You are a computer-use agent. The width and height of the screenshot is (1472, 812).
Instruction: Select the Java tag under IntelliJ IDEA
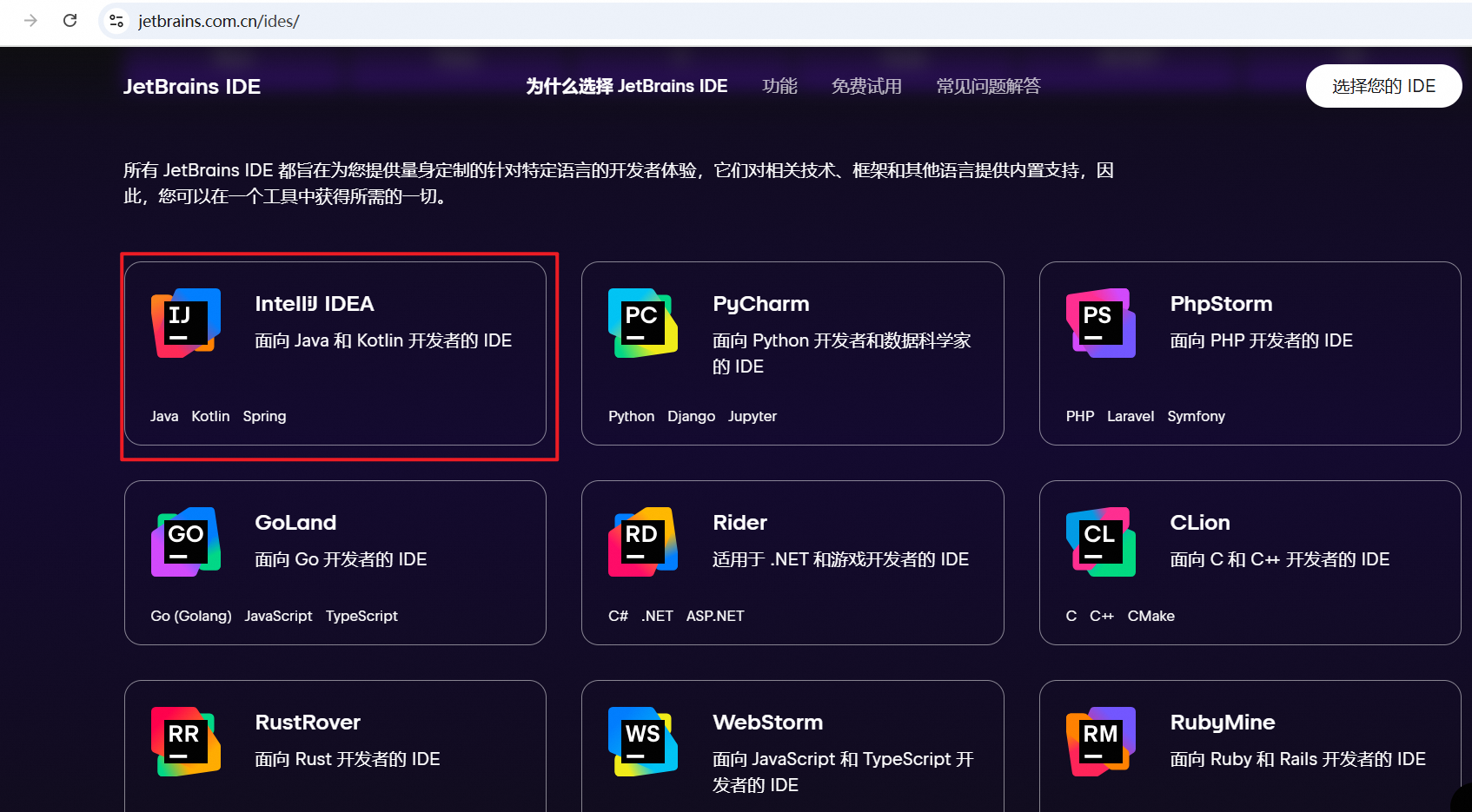[x=164, y=416]
